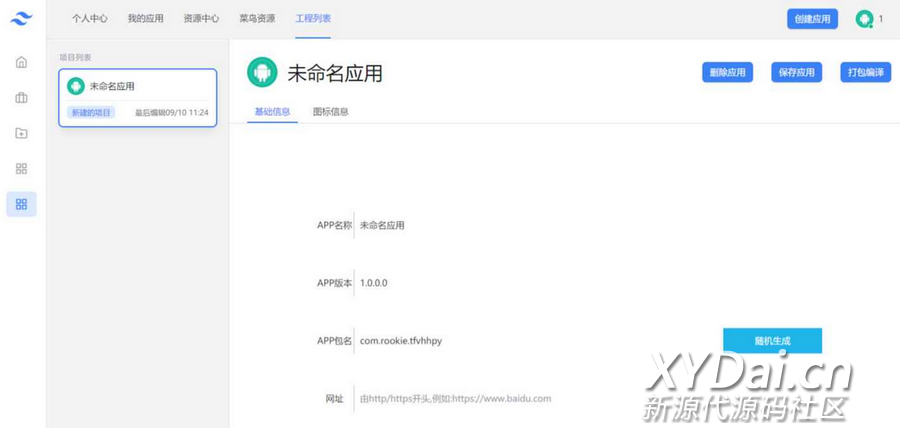900x428 pixels.
Task: Click the unhighlighted grid icon in sidebar
Action: click(21, 169)
